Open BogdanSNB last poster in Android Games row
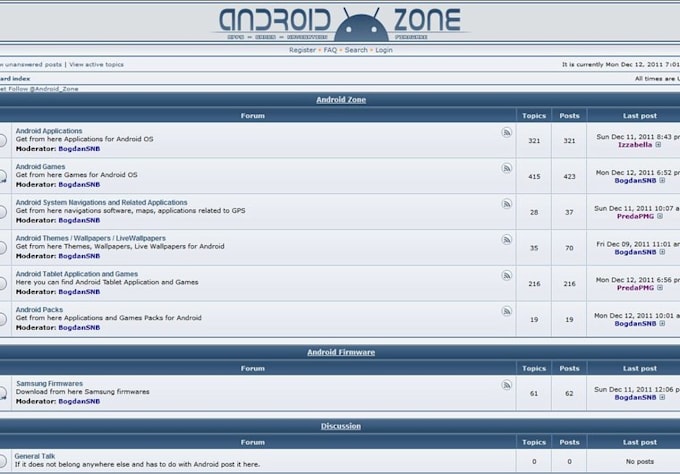This screenshot has height=474, width=680. click(635, 180)
